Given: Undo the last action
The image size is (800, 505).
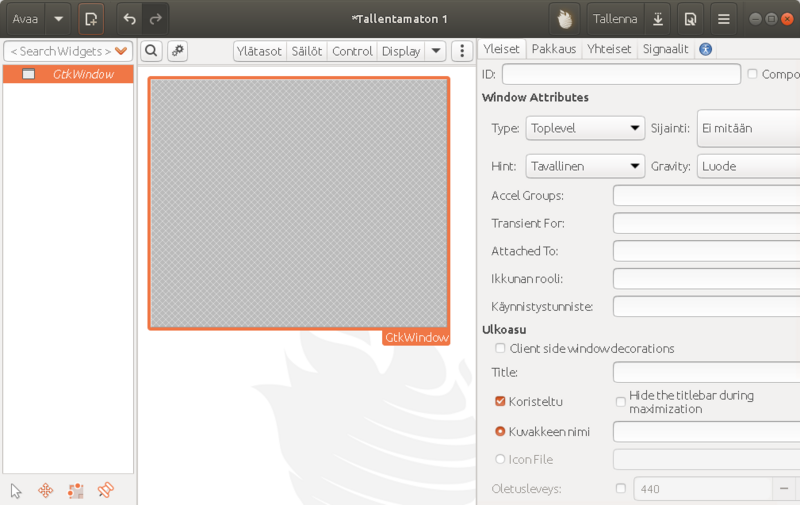Looking at the screenshot, I should point(129,19).
